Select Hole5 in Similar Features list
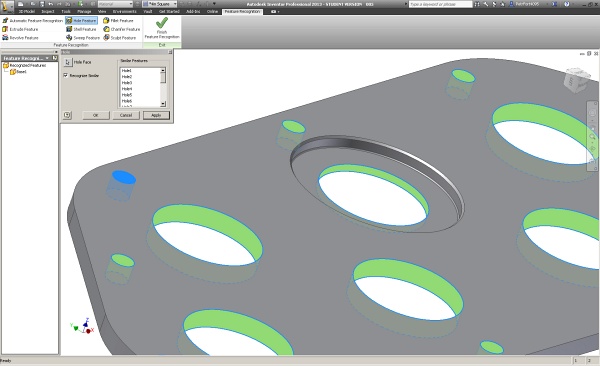This screenshot has width=600, height=366. tap(127, 95)
